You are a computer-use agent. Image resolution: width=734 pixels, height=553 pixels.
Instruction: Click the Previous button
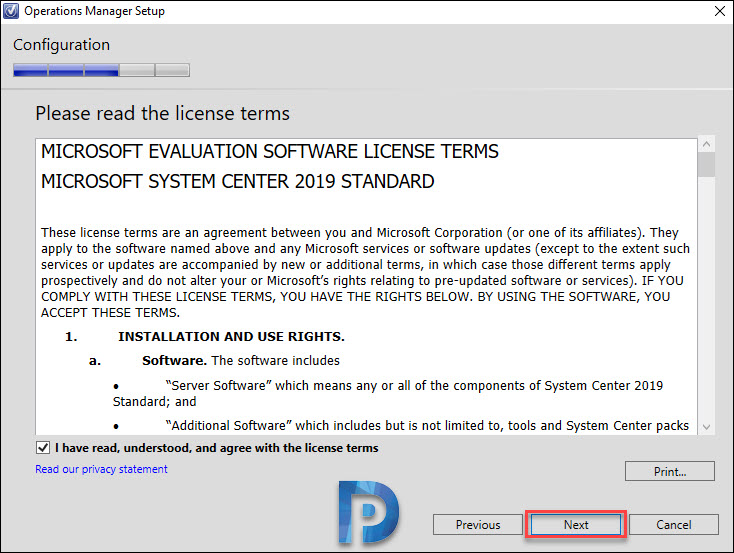tap(478, 524)
